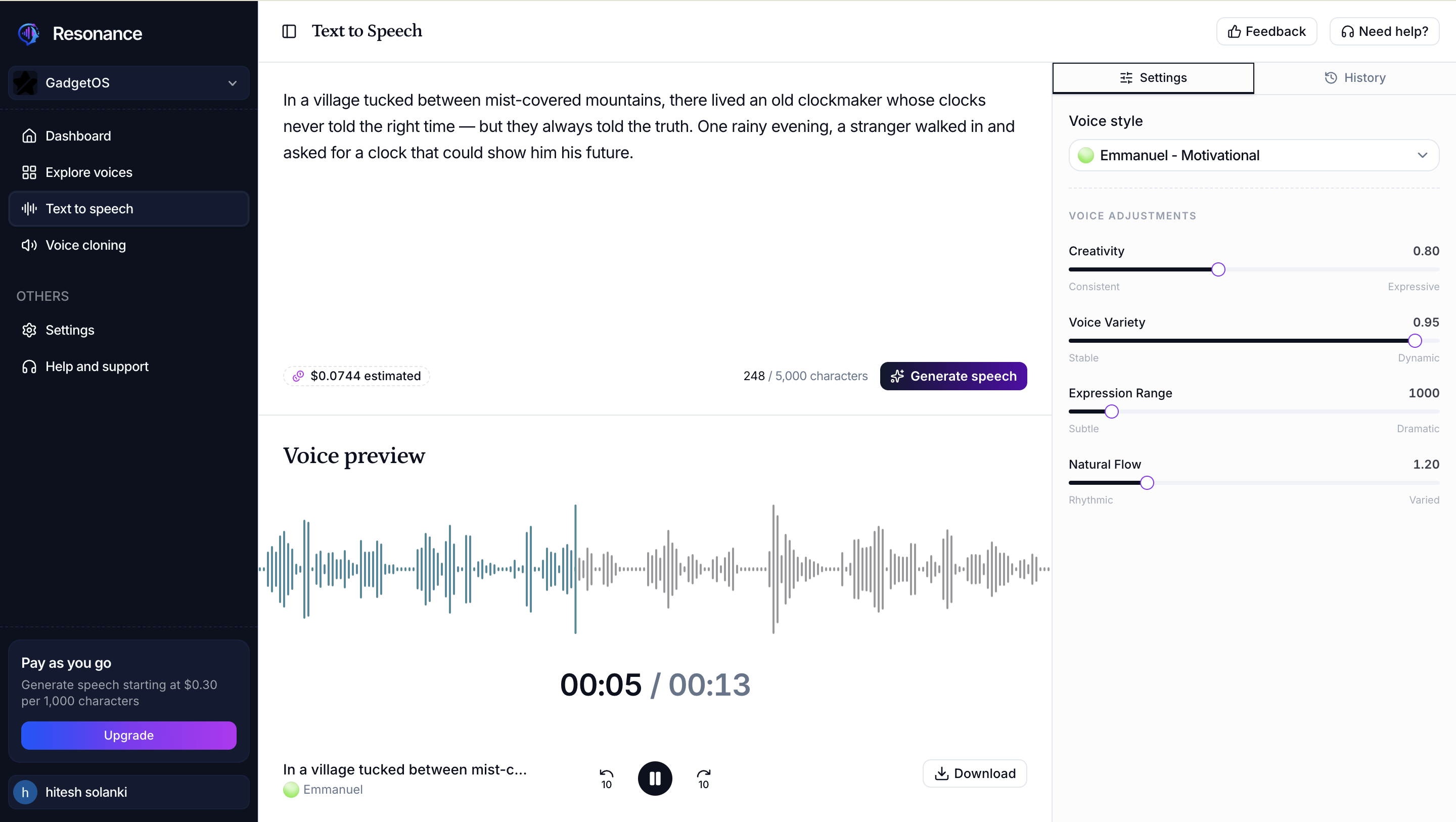Click the Resonance logo icon
This screenshot has width=1456, height=822.
point(28,34)
